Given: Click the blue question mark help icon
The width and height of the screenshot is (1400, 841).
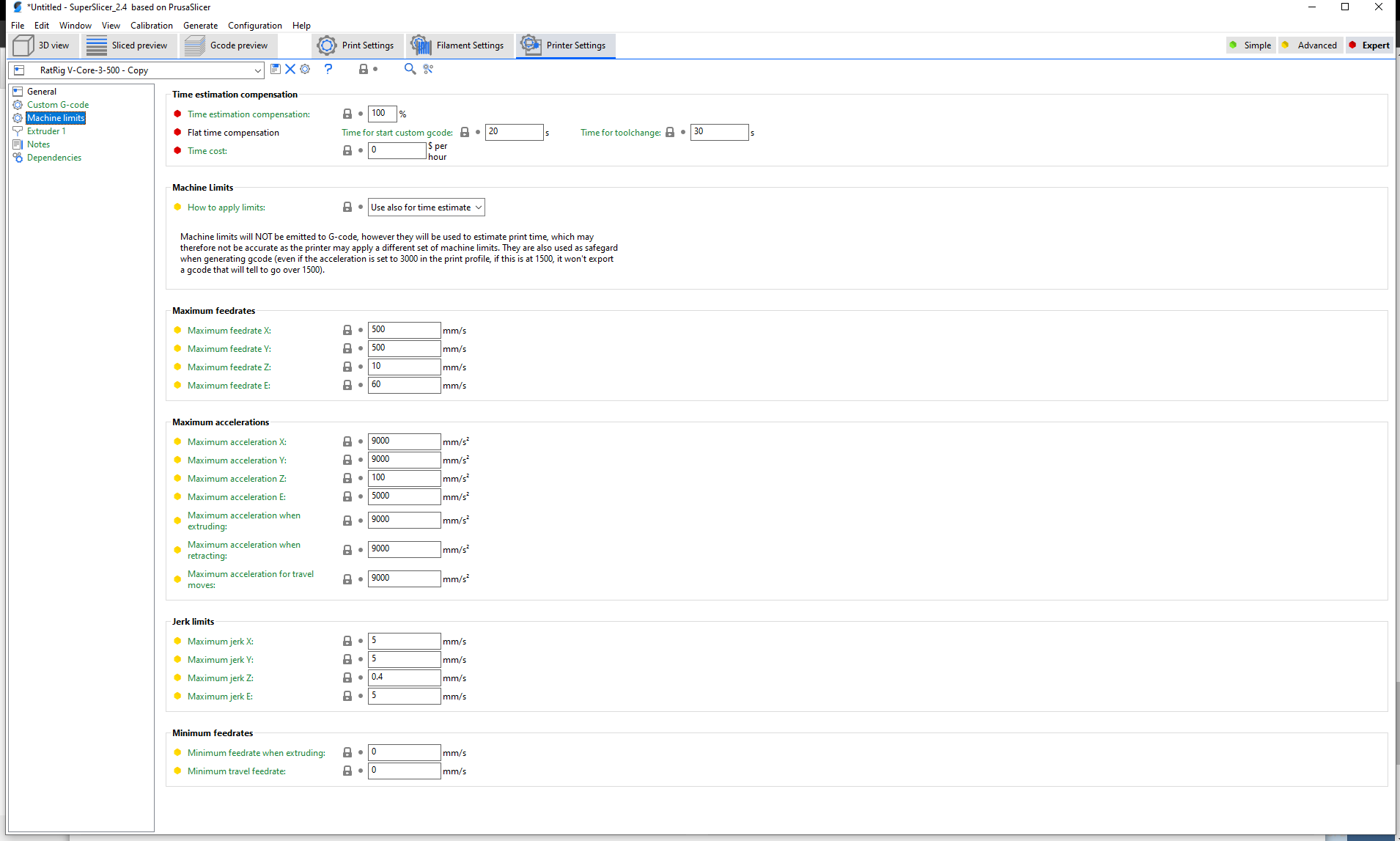Looking at the screenshot, I should (x=328, y=69).
